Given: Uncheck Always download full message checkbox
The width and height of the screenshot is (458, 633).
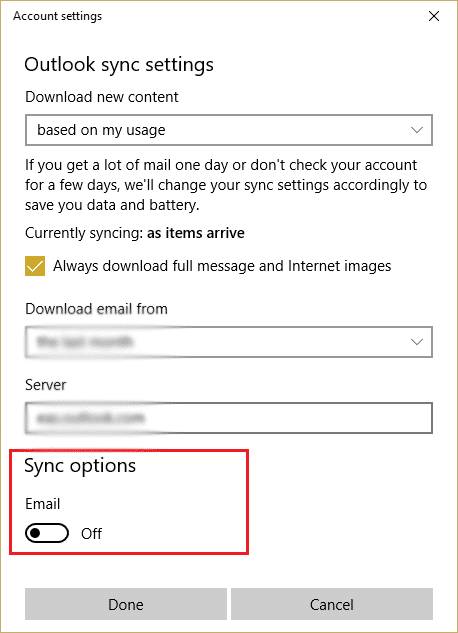Looking at the screenshot, I should 35,266.
